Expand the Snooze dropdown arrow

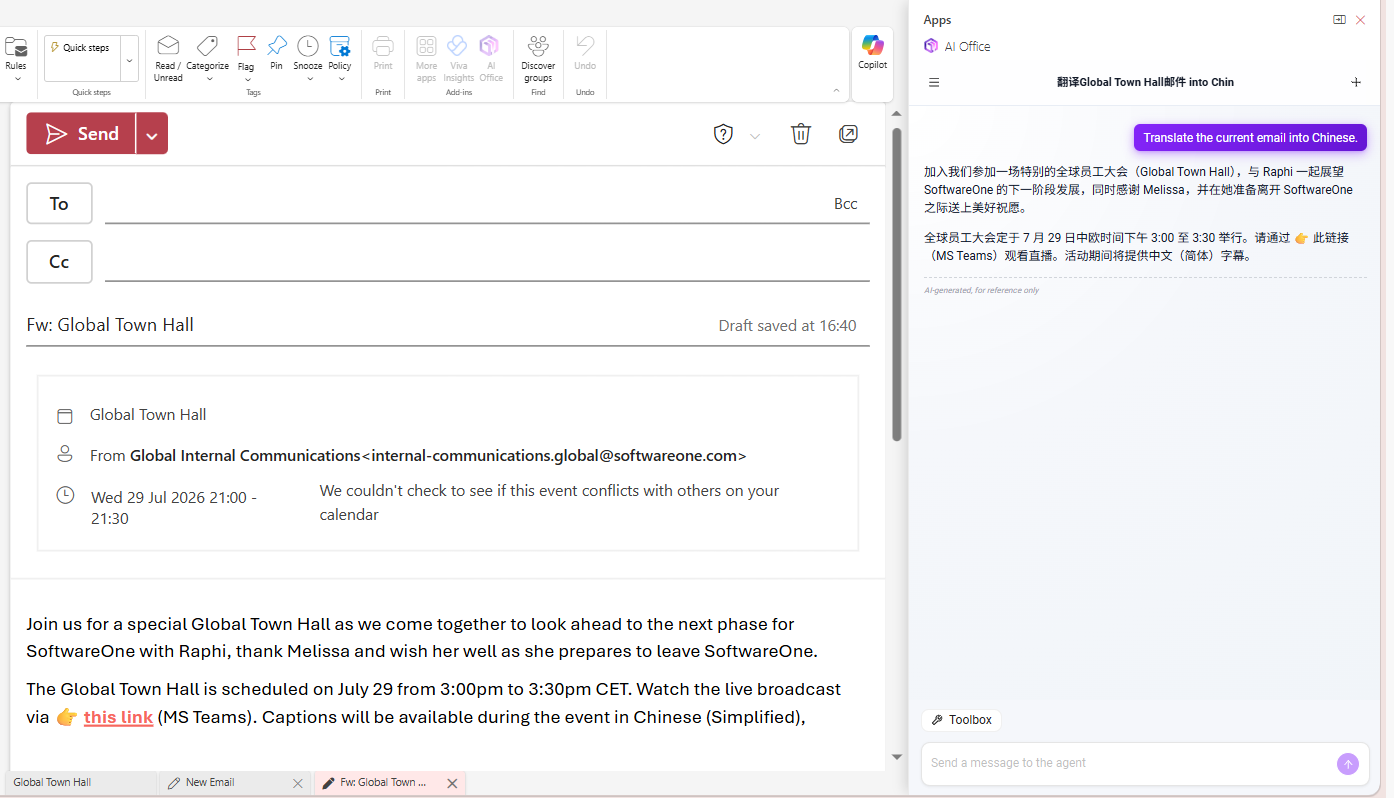tap(308, 78)
